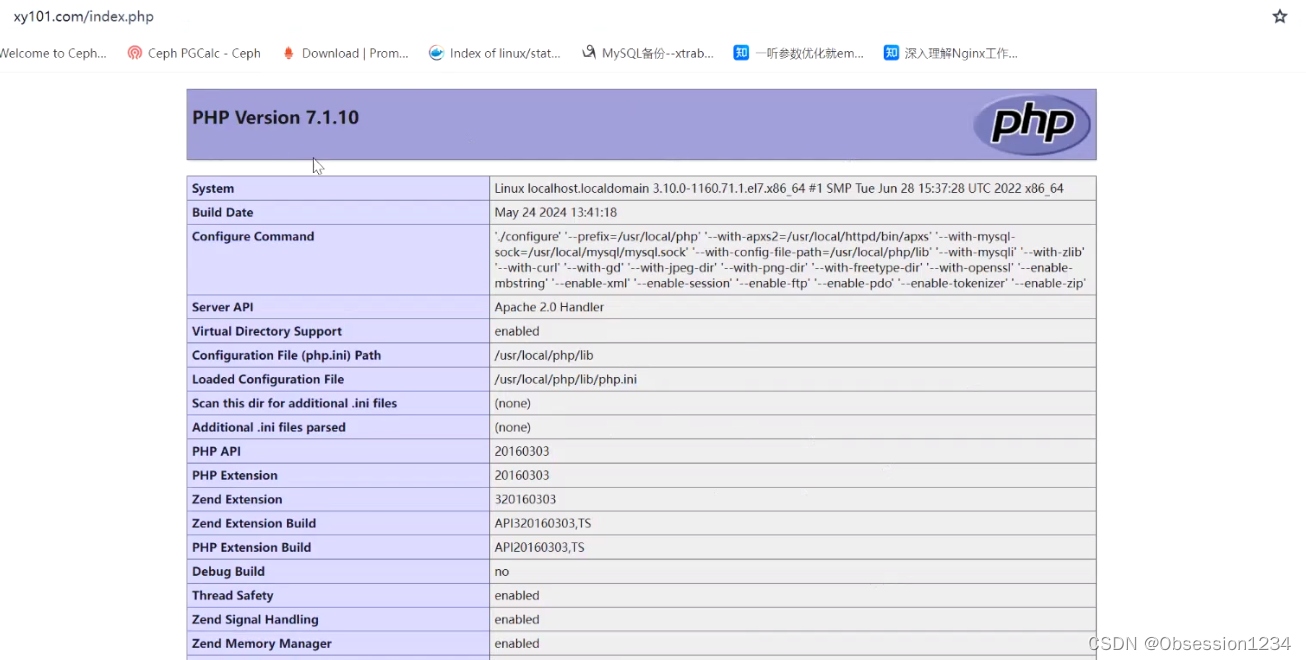
Task: Select the API20160303,TS value
Action: click(539, 547)
